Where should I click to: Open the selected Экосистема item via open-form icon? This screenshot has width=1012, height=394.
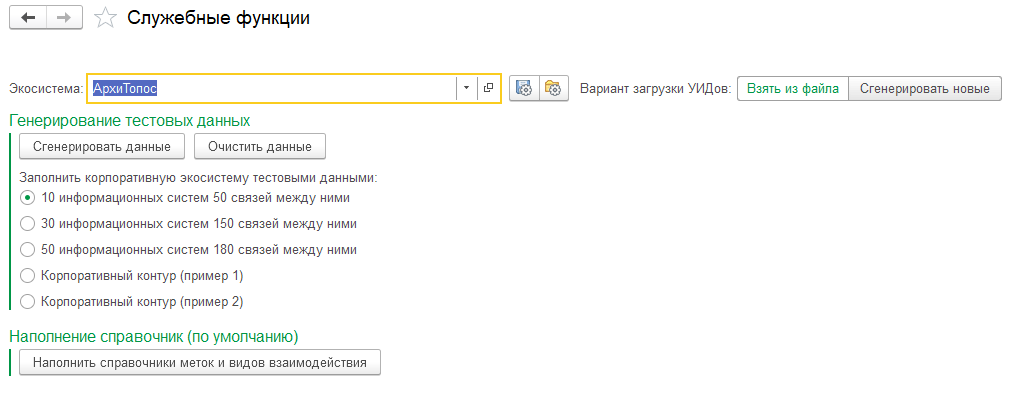pos(488,88)
